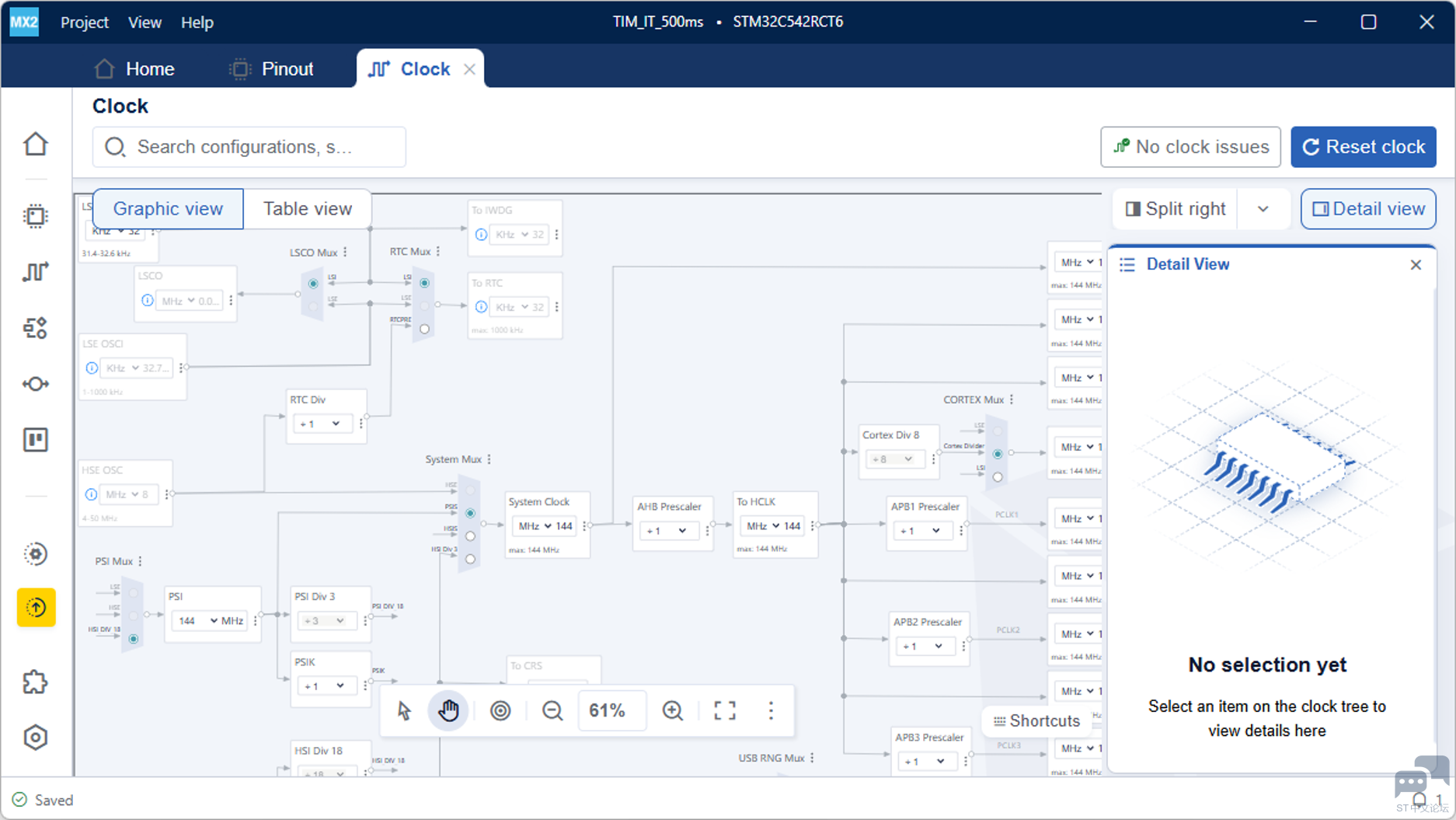The height and width of the screenshot is (820, 1456).
Task: Open System Mux options kebab menu
Action: (489, 459)
